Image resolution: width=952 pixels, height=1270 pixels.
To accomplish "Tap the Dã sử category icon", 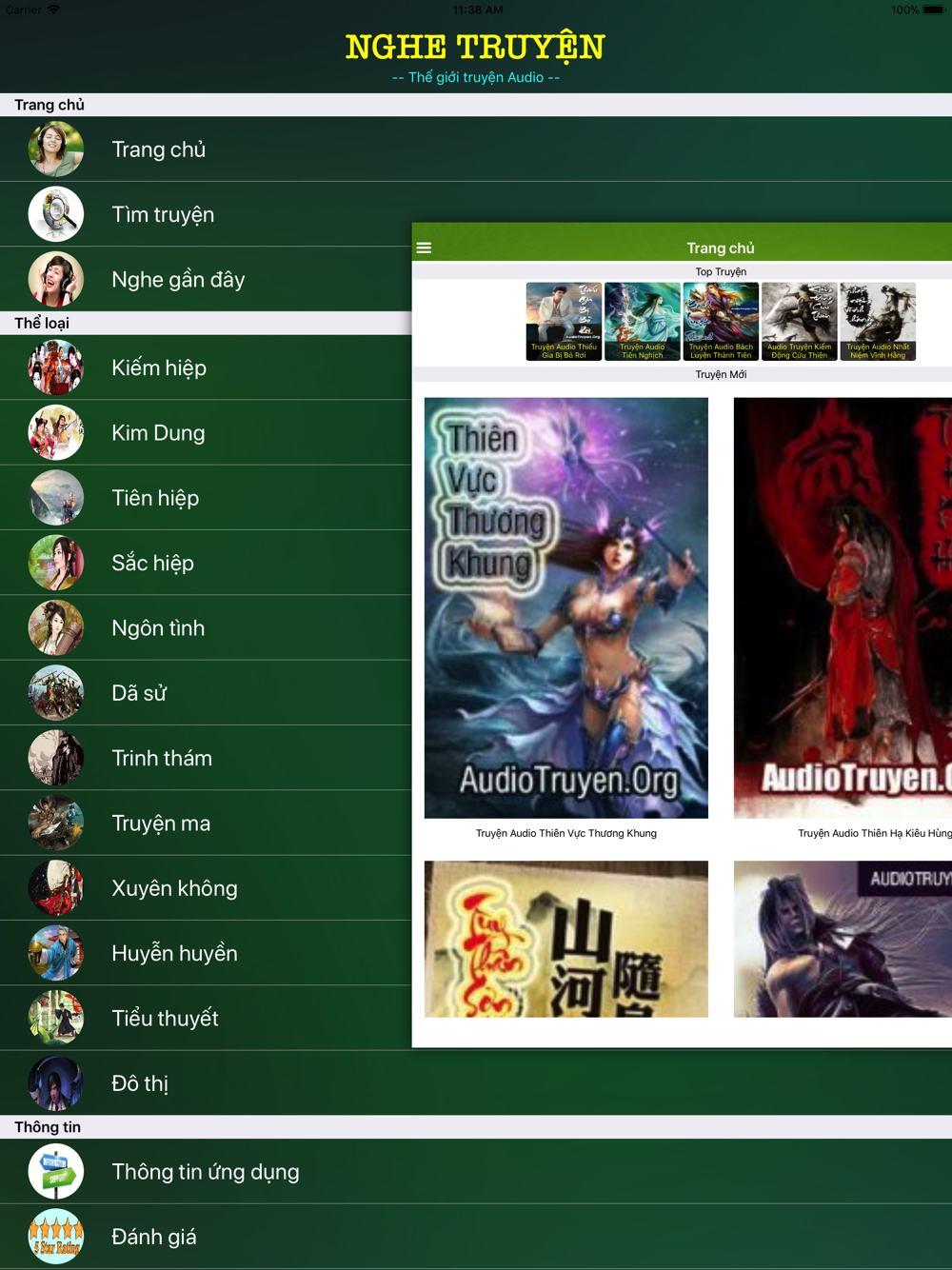I will click(56, 693).
